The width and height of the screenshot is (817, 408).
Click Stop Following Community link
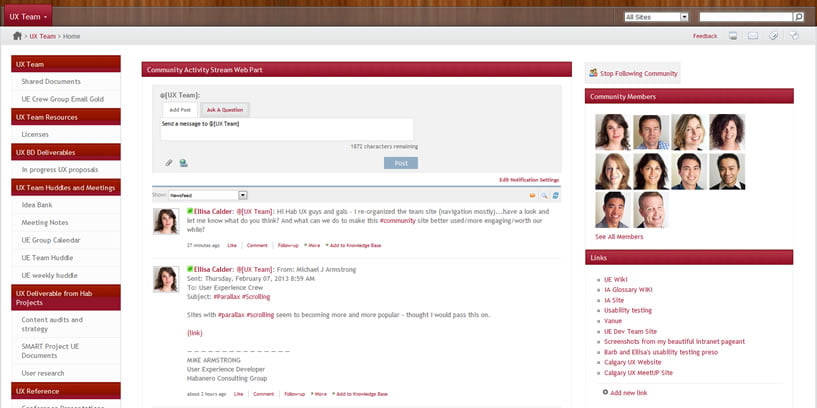pyautogui.click(x=639, y=73)
